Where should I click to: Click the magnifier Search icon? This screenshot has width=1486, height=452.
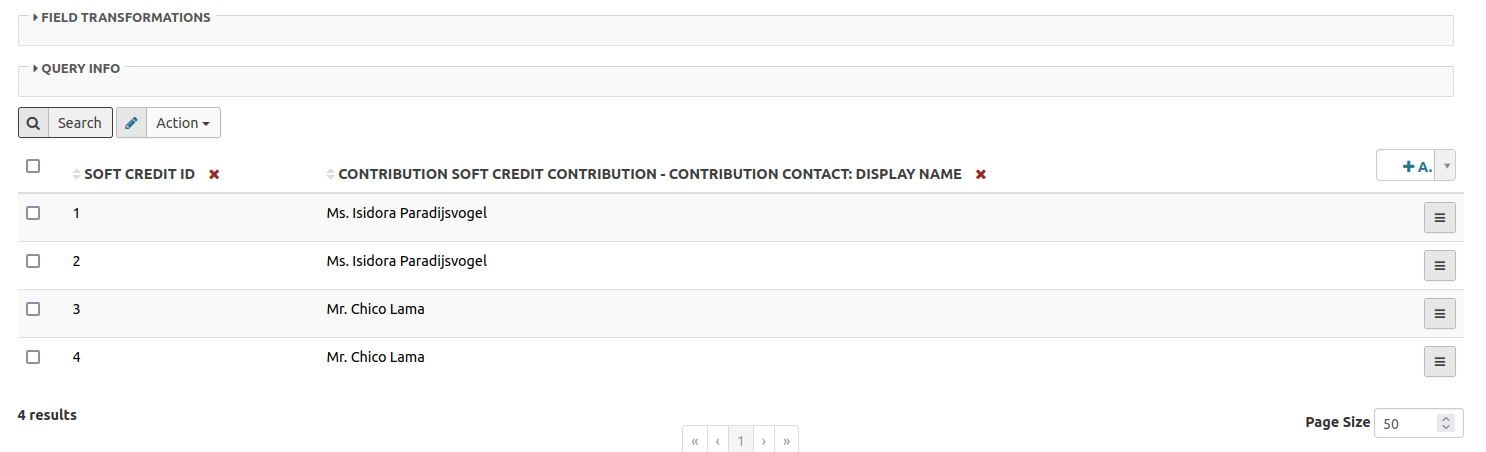coord(33,123)
